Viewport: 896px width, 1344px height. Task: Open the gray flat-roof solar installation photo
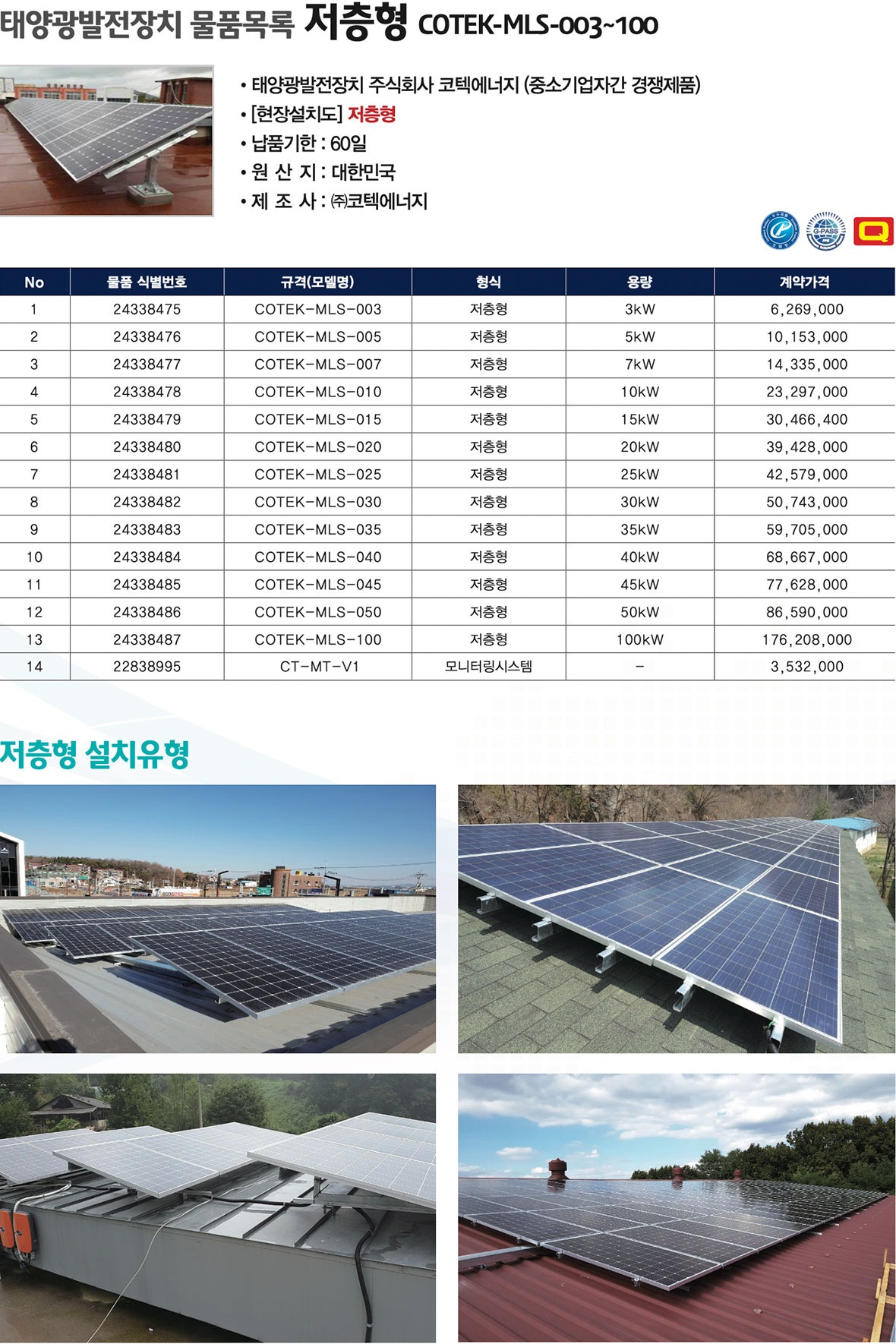click(x=218, y=919)
